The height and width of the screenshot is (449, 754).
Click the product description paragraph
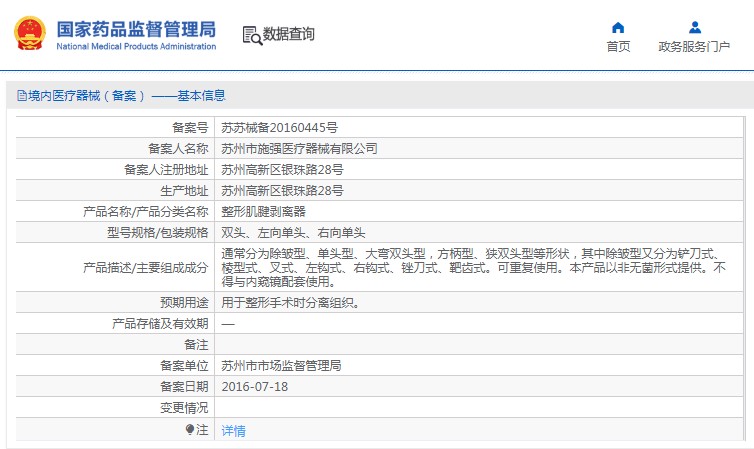pyautogui.click(x=474, y=267)
